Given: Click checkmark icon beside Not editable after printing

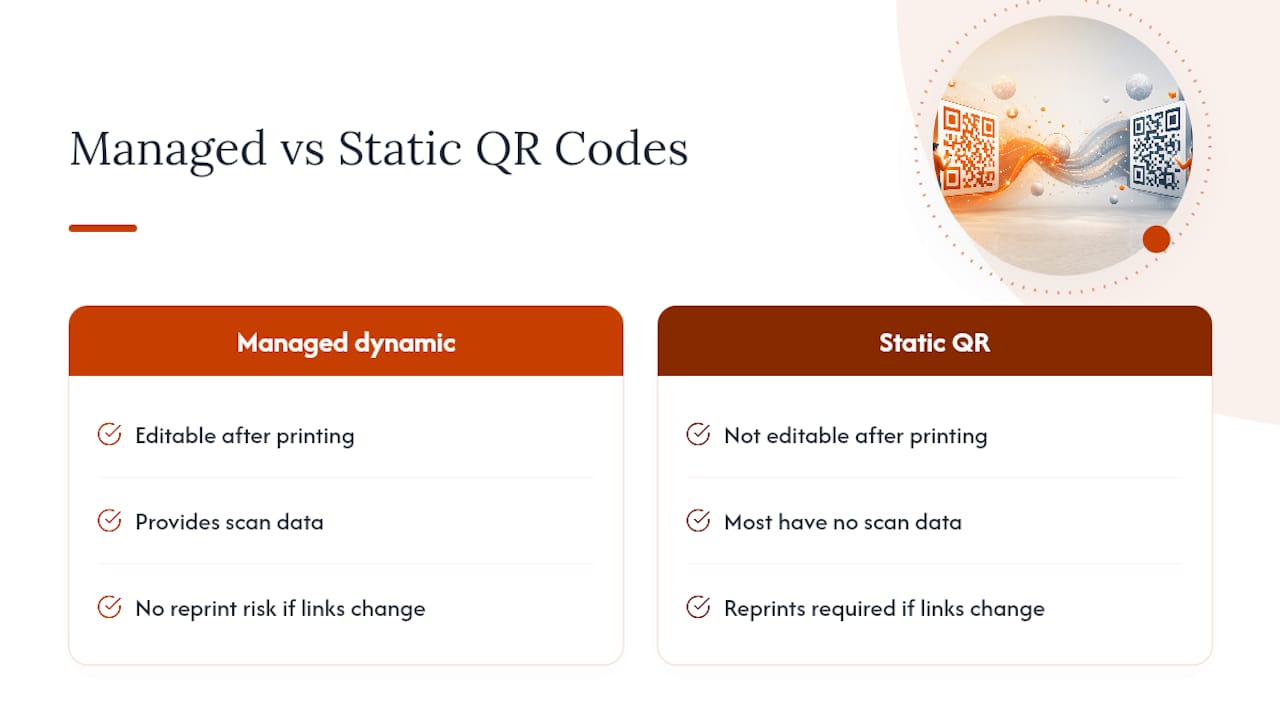Looking at the screenshot, I should [x=698, y=435].
